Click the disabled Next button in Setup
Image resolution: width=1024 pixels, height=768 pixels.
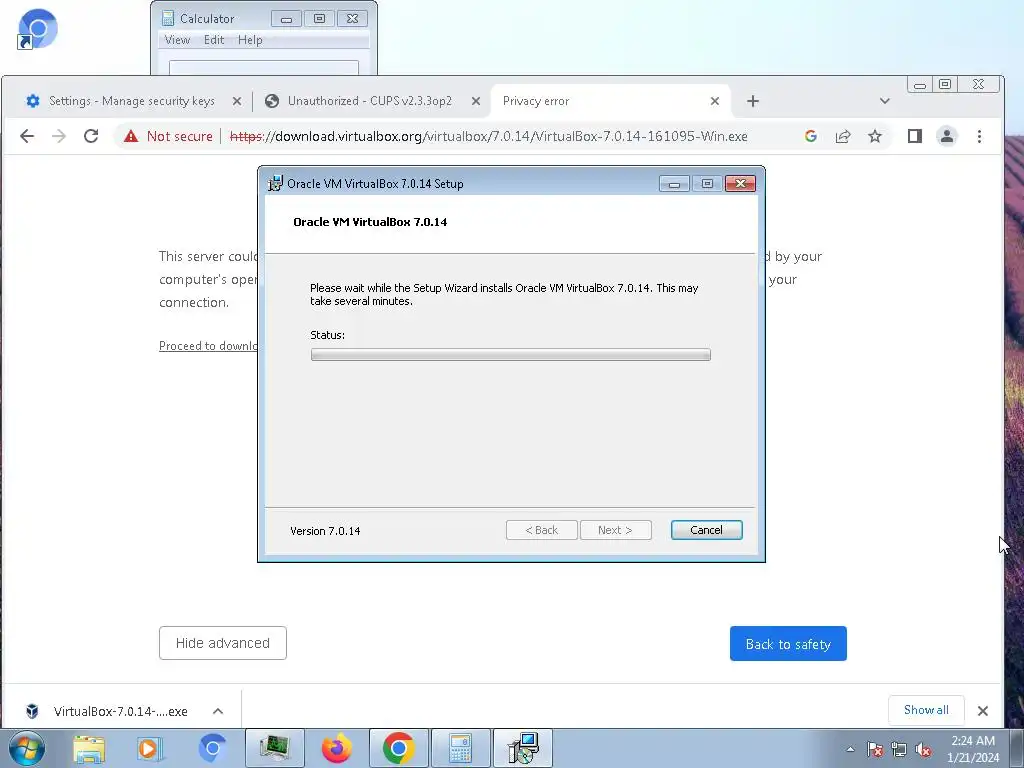[615, 530]
